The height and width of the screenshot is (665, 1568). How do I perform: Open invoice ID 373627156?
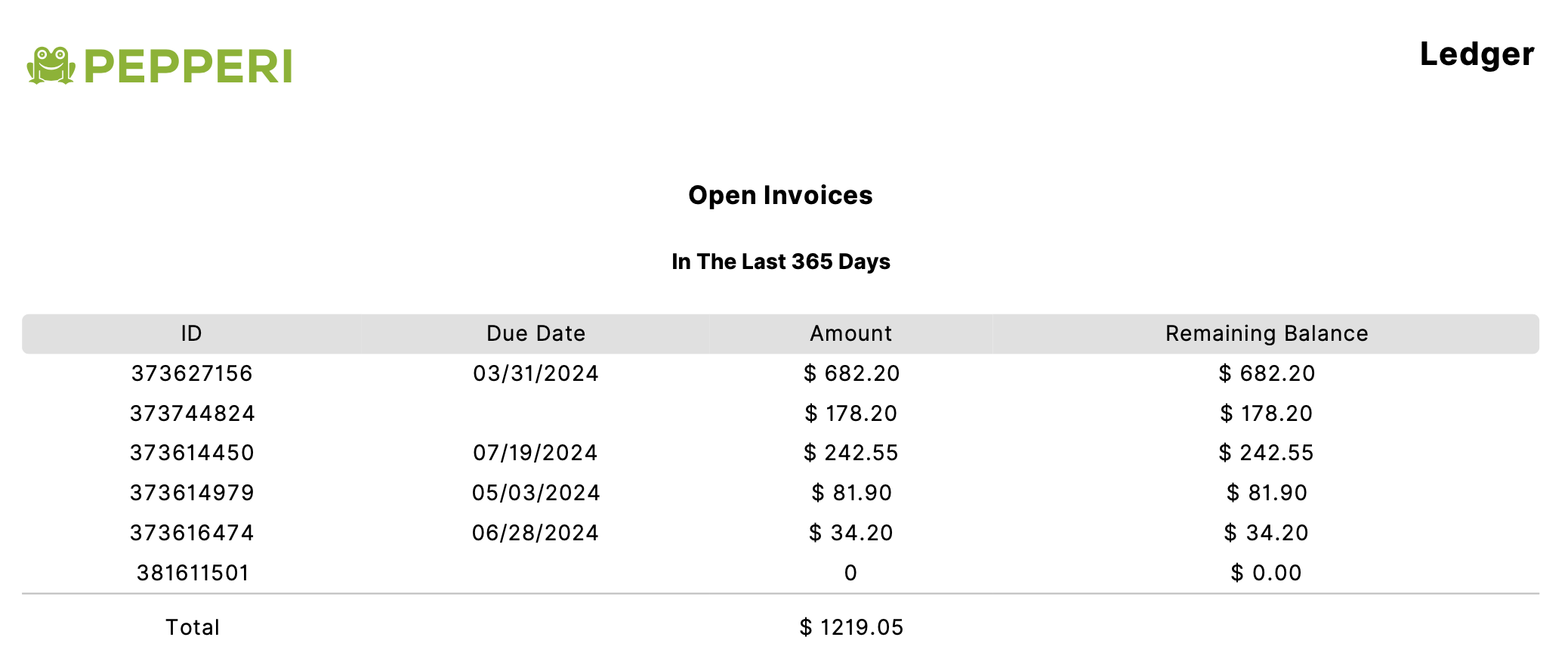pos(192,373)
